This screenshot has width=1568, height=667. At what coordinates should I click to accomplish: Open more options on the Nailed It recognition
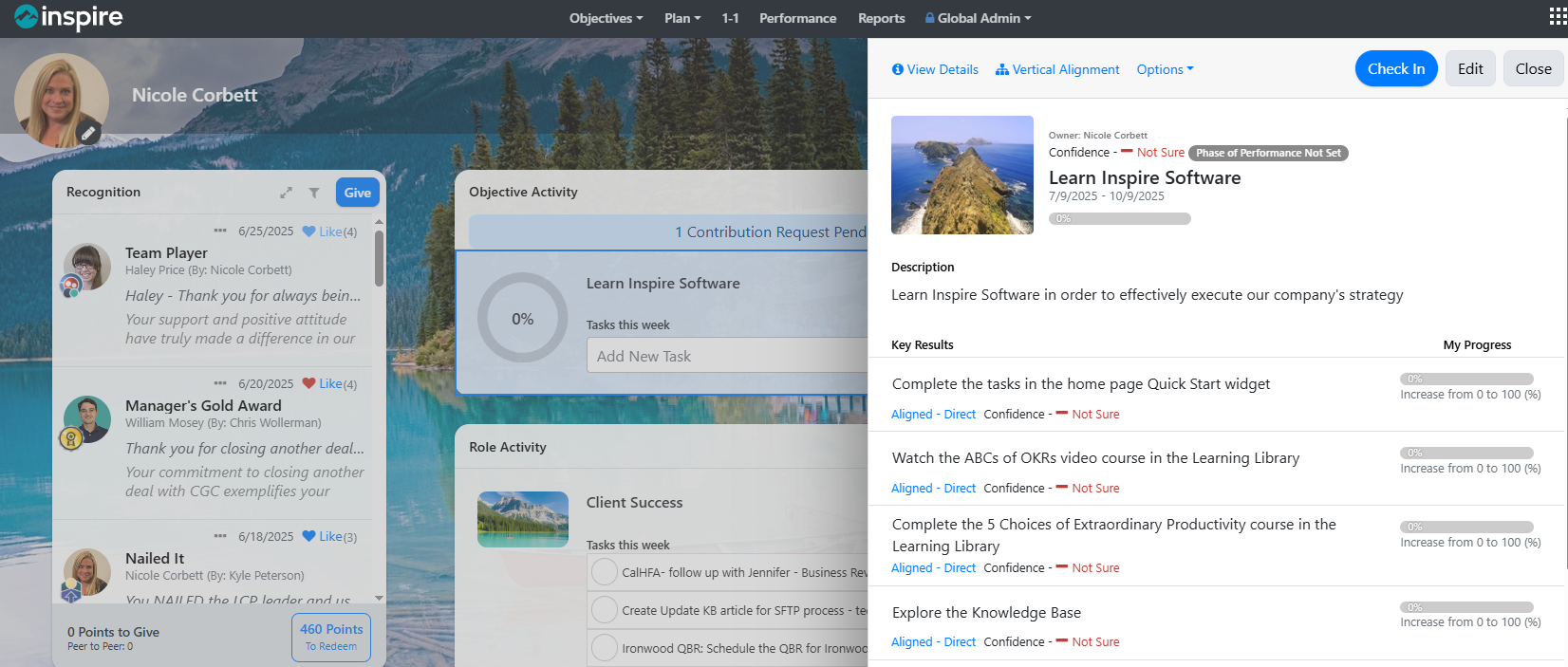coord(220,536)
